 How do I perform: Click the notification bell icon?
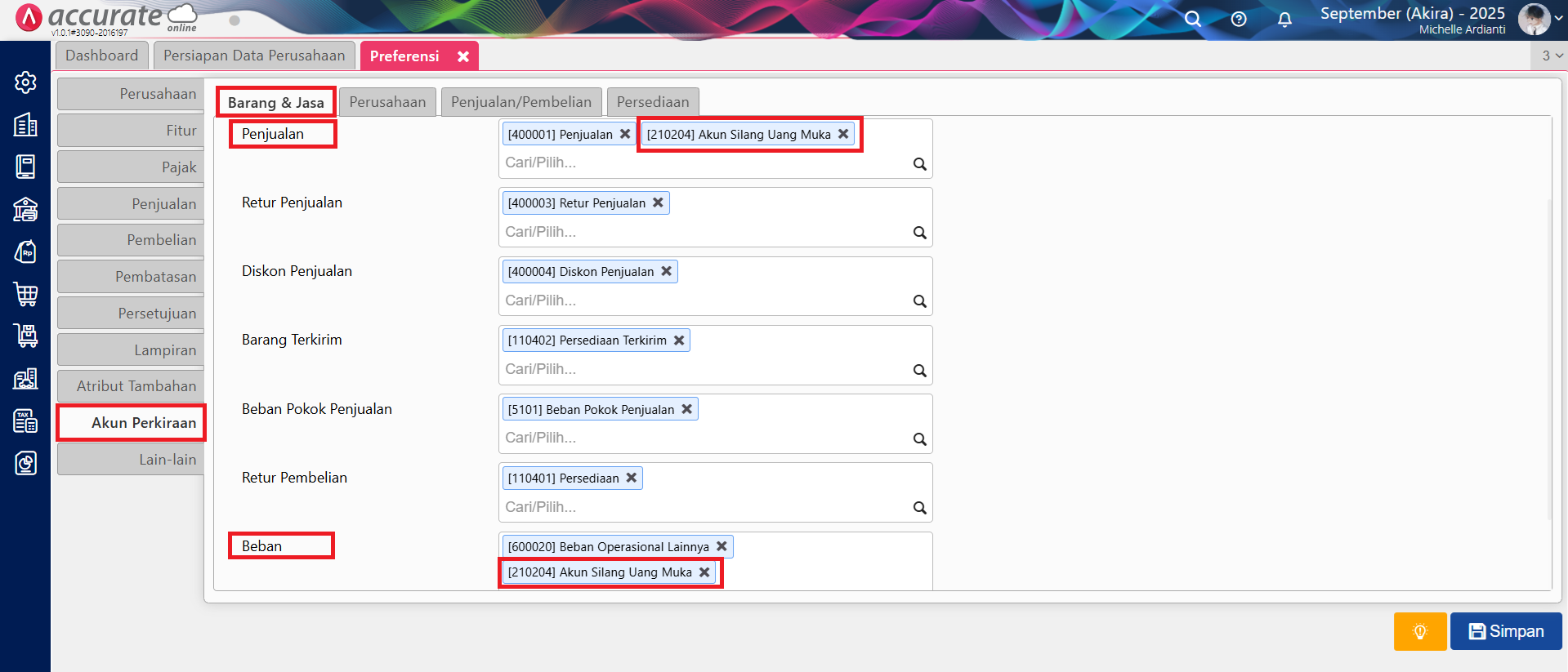coord(1284,20)
